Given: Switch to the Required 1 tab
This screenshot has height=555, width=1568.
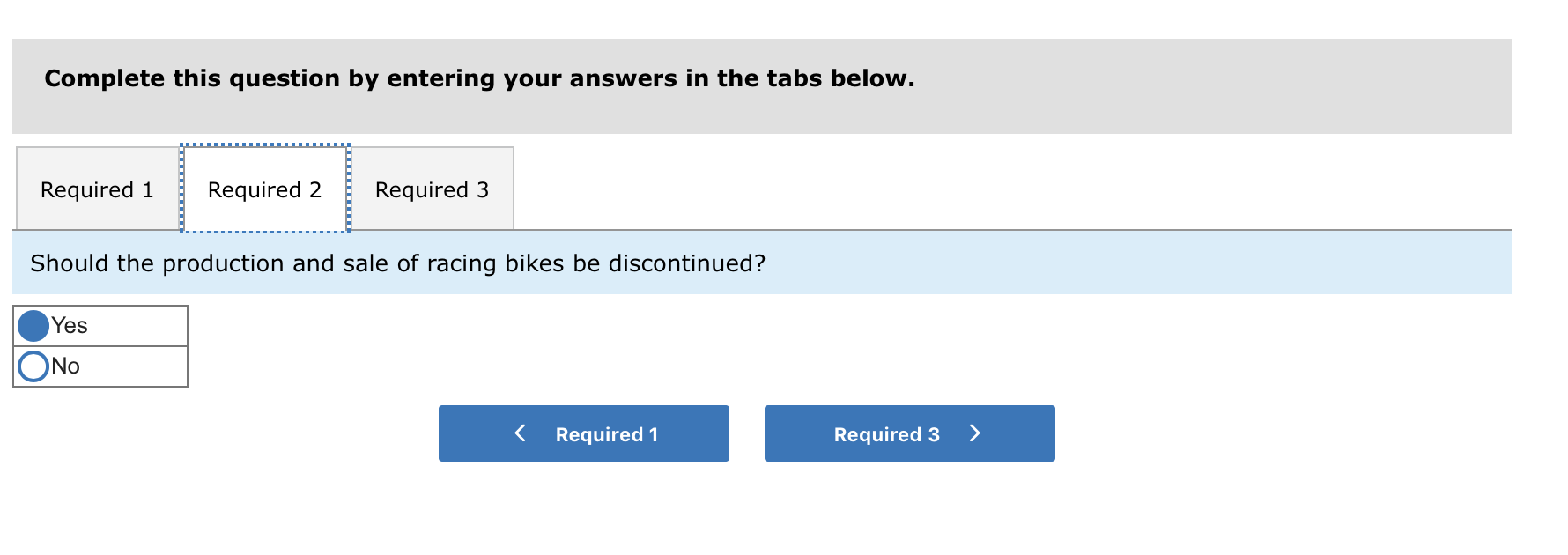Looking at the screenshot, I should click(98, 189).
